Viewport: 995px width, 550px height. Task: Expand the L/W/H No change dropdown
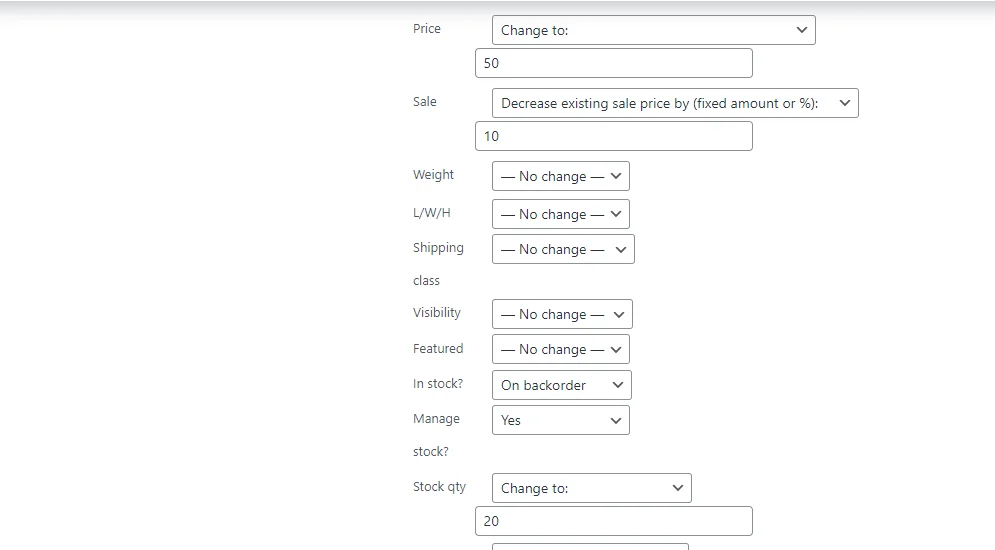560,214
